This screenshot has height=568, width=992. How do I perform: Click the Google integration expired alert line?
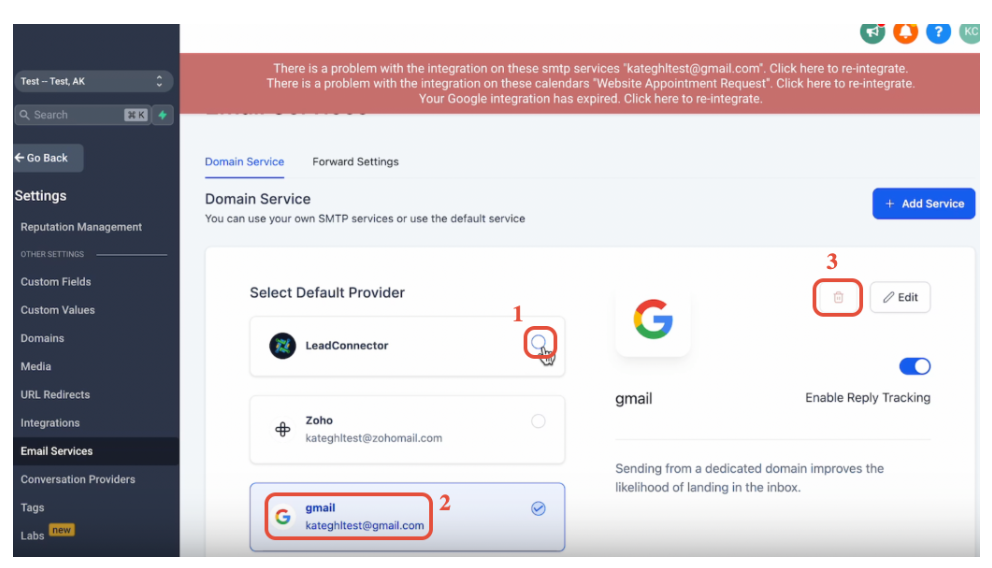(590, 99)
